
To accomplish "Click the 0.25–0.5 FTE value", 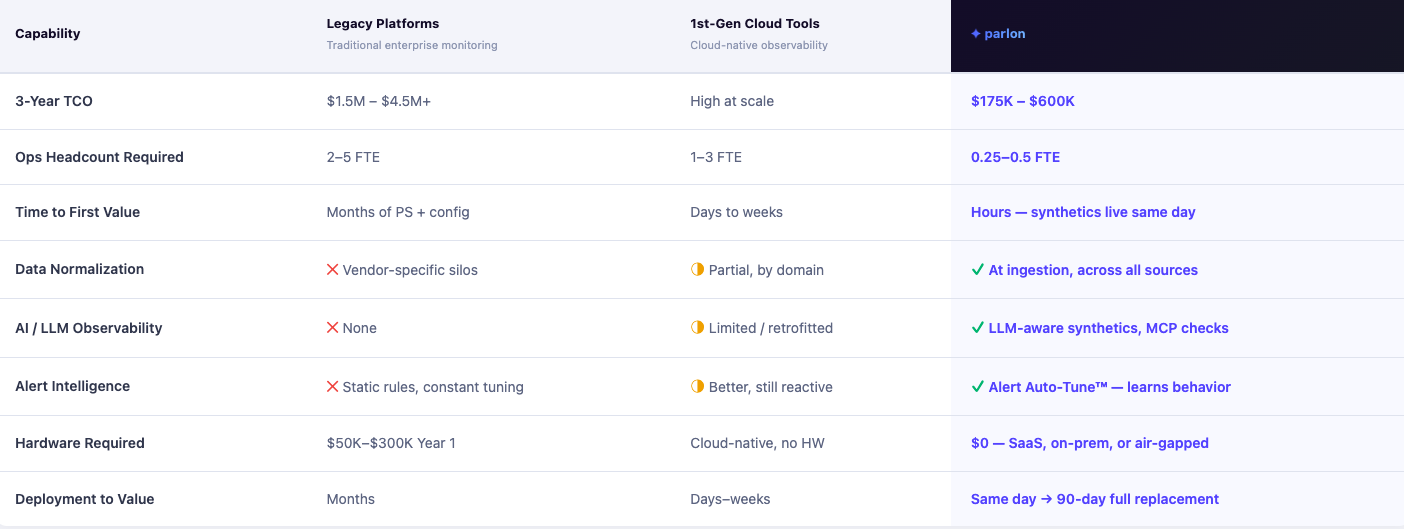I will (1015, 157).
